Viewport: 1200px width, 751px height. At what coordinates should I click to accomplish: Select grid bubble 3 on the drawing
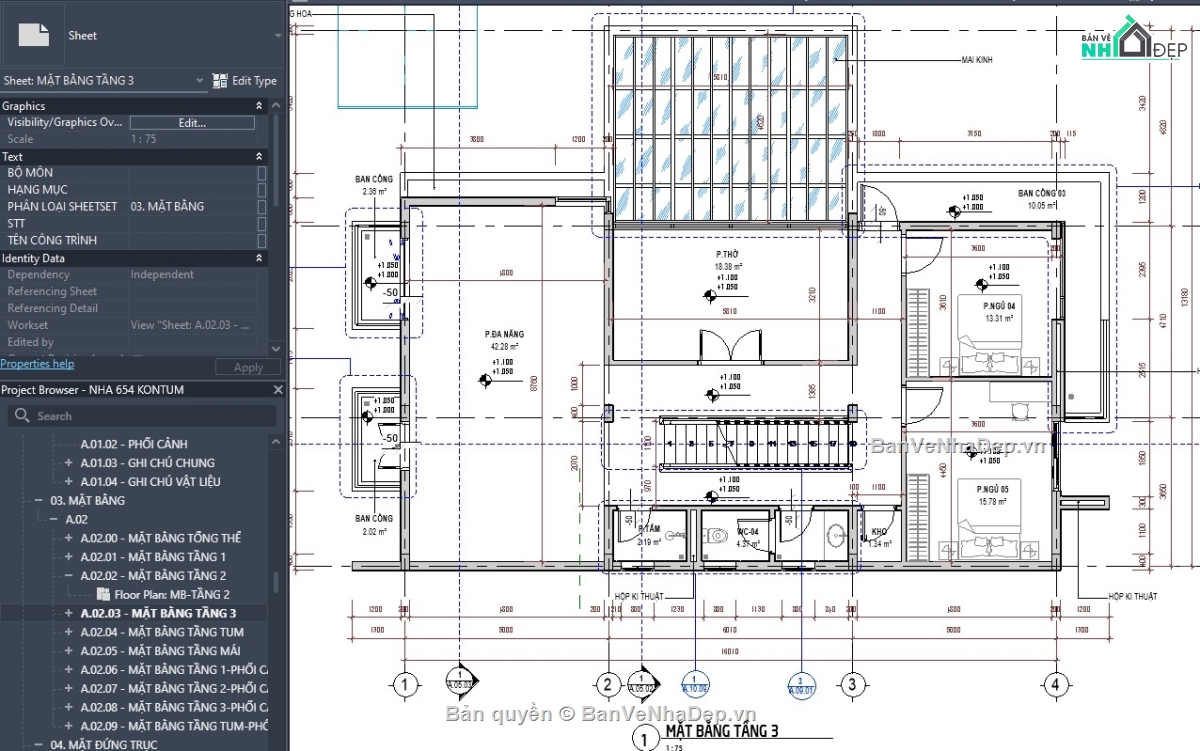(x=852, y=685)
